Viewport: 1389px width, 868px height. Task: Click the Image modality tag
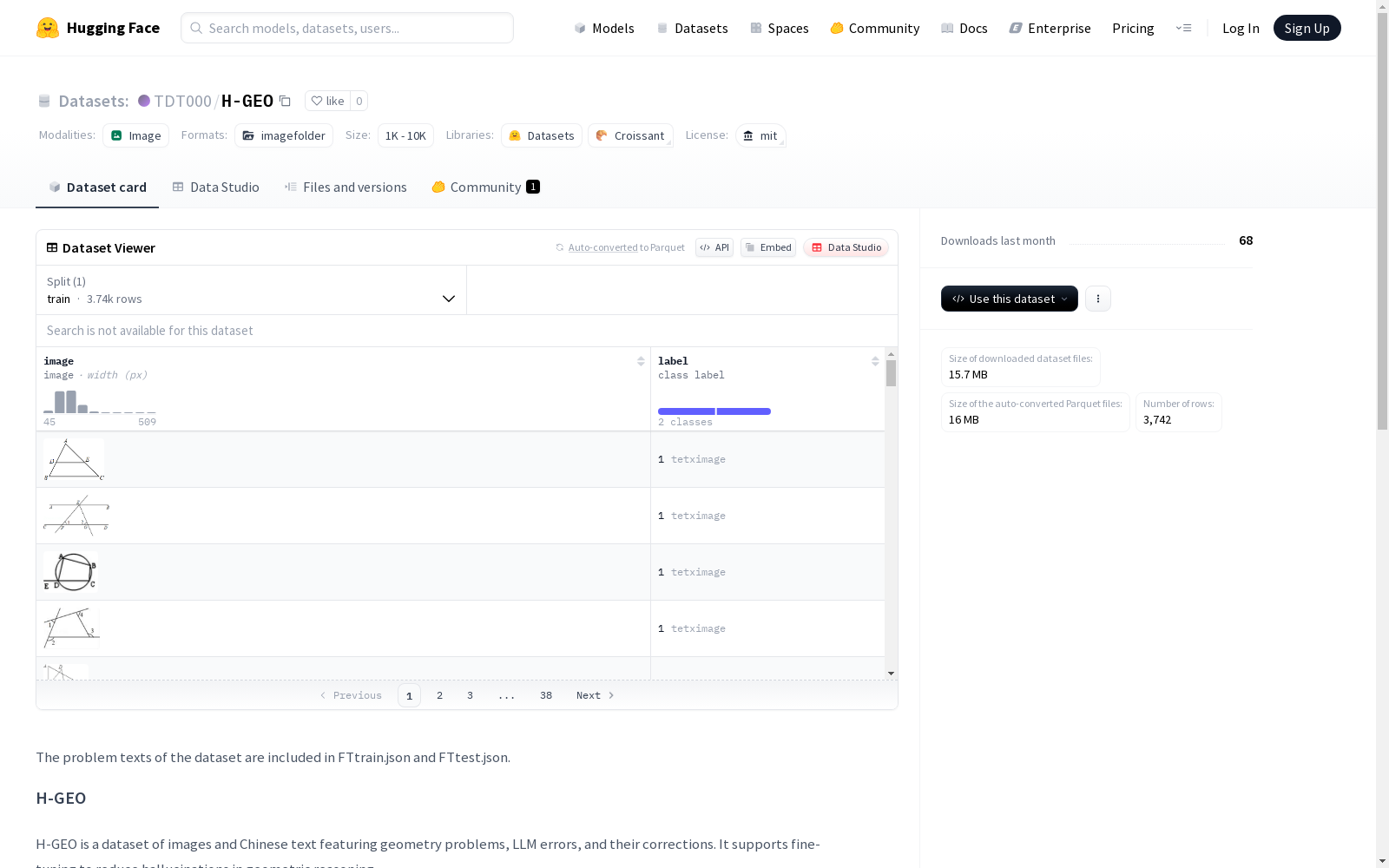point(136,135)
